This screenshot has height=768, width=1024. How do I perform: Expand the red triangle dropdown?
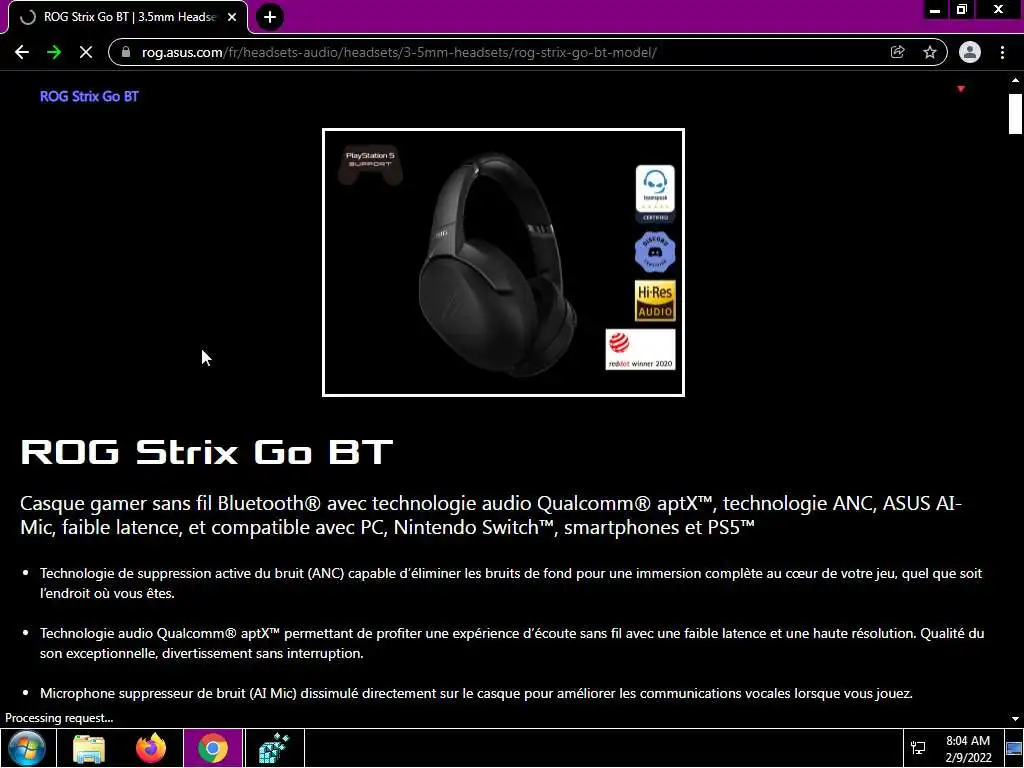pos(961,89)
